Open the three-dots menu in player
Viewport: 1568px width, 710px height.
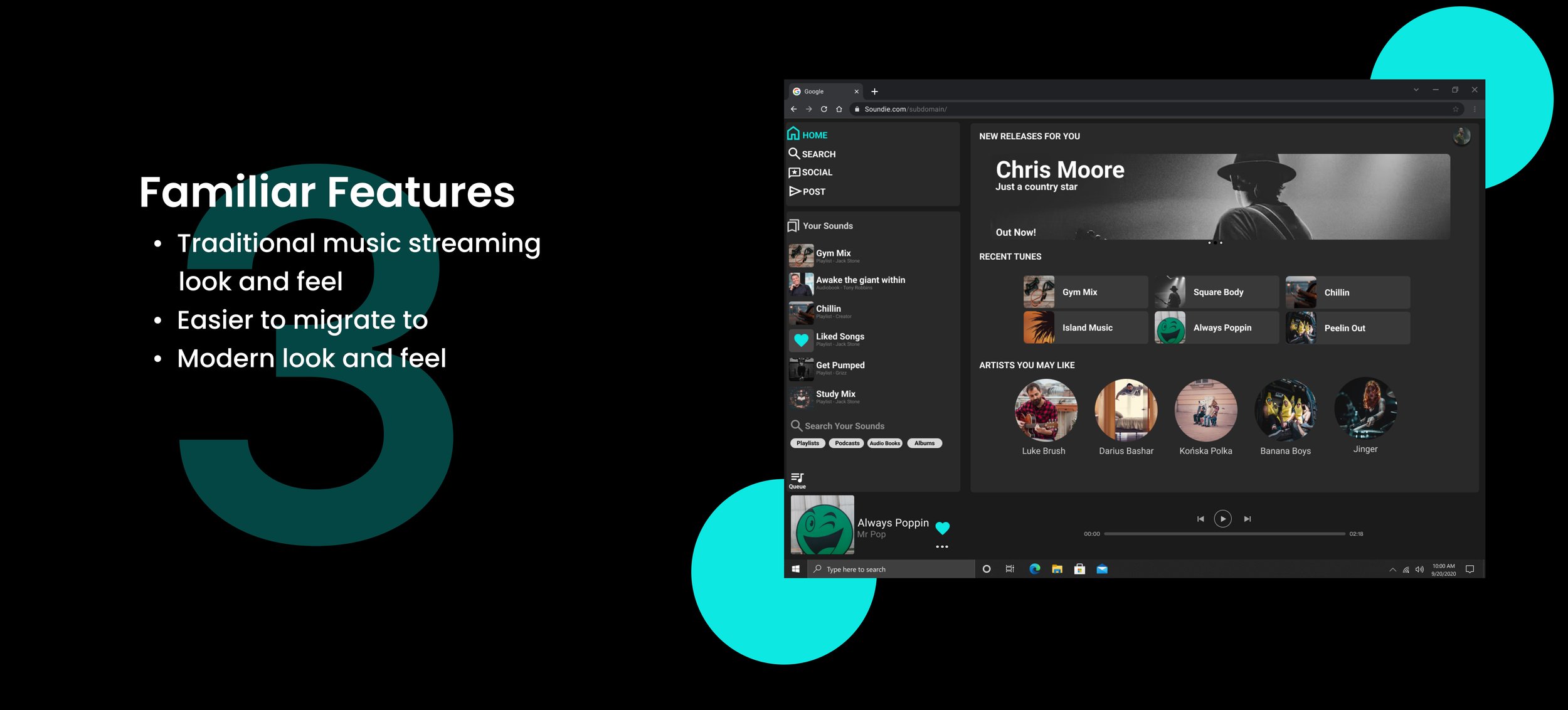tap(941, 547)
